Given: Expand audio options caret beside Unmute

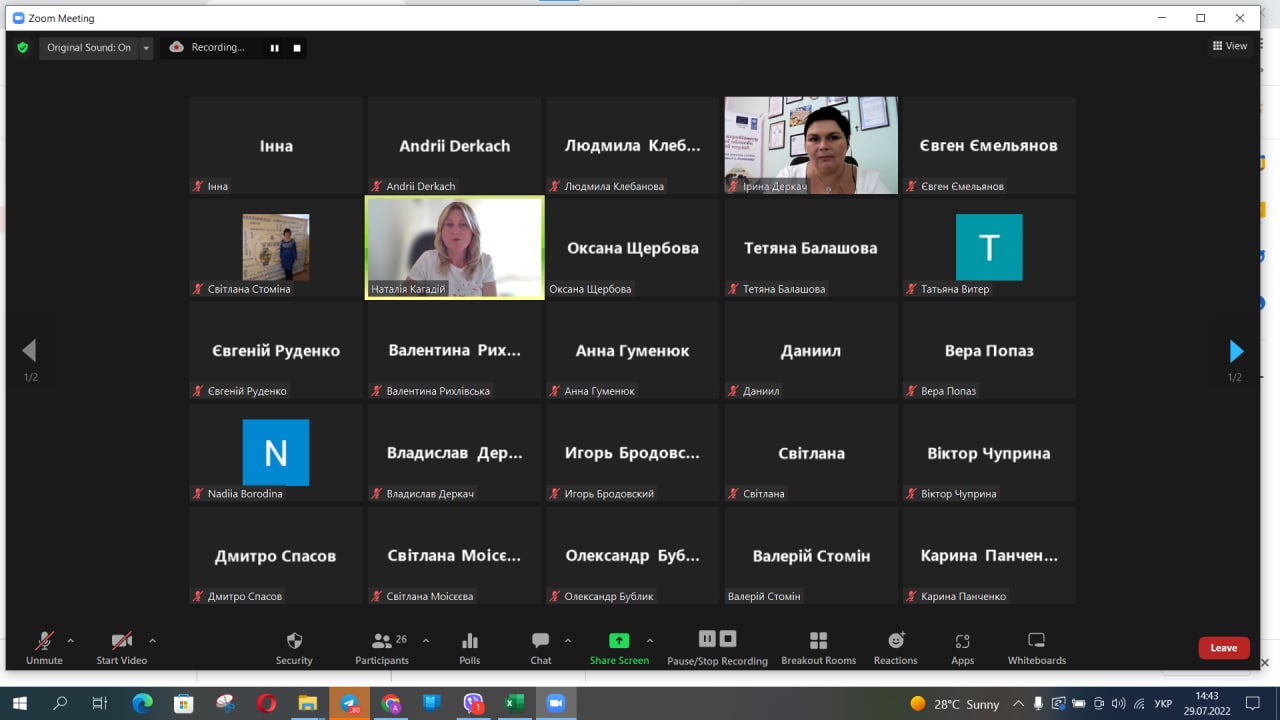Looking at the screenshot, I should pyautogui.click(x=70, y=640).
